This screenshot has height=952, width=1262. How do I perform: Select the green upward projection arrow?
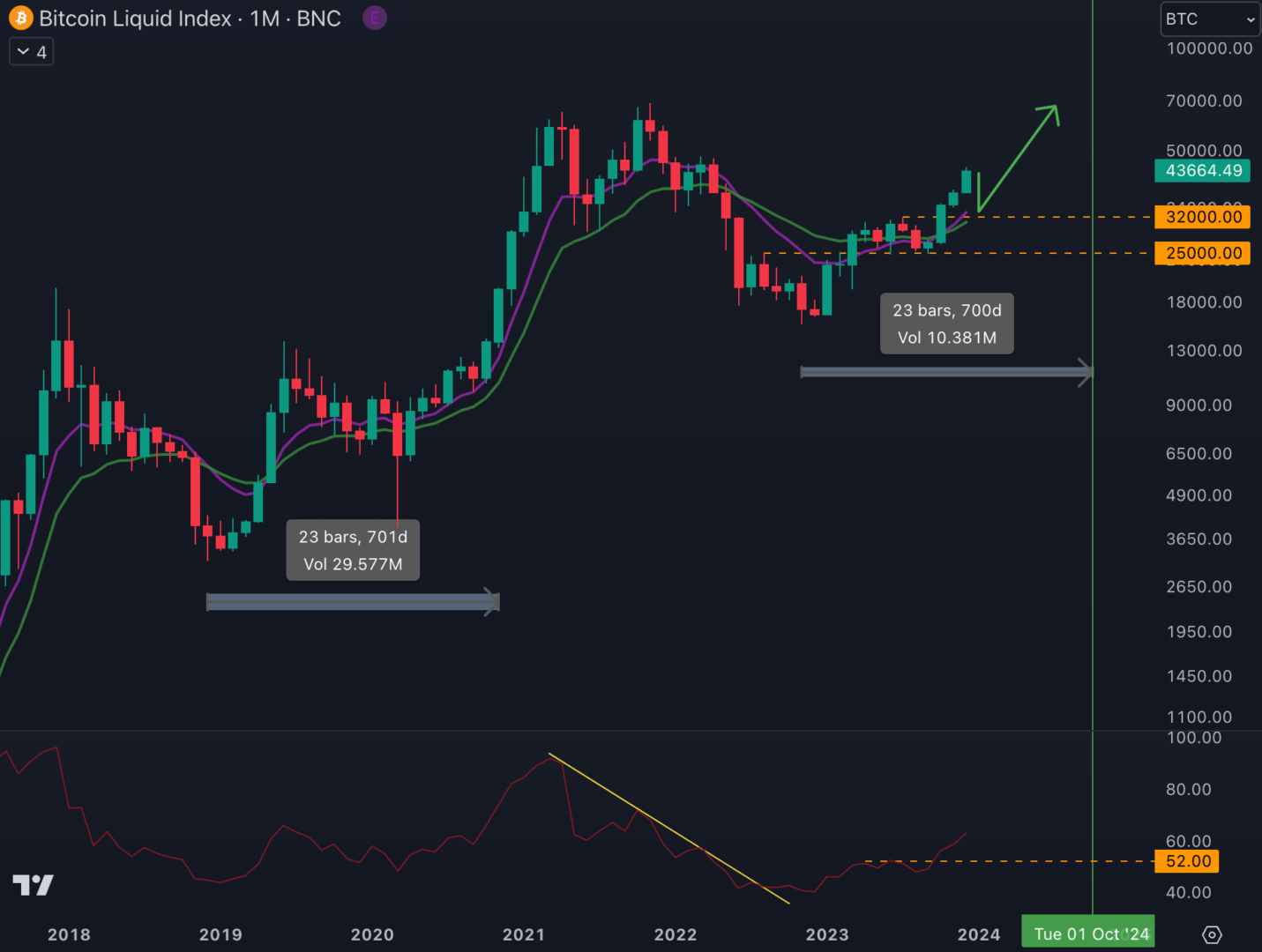pos(1019,157)
